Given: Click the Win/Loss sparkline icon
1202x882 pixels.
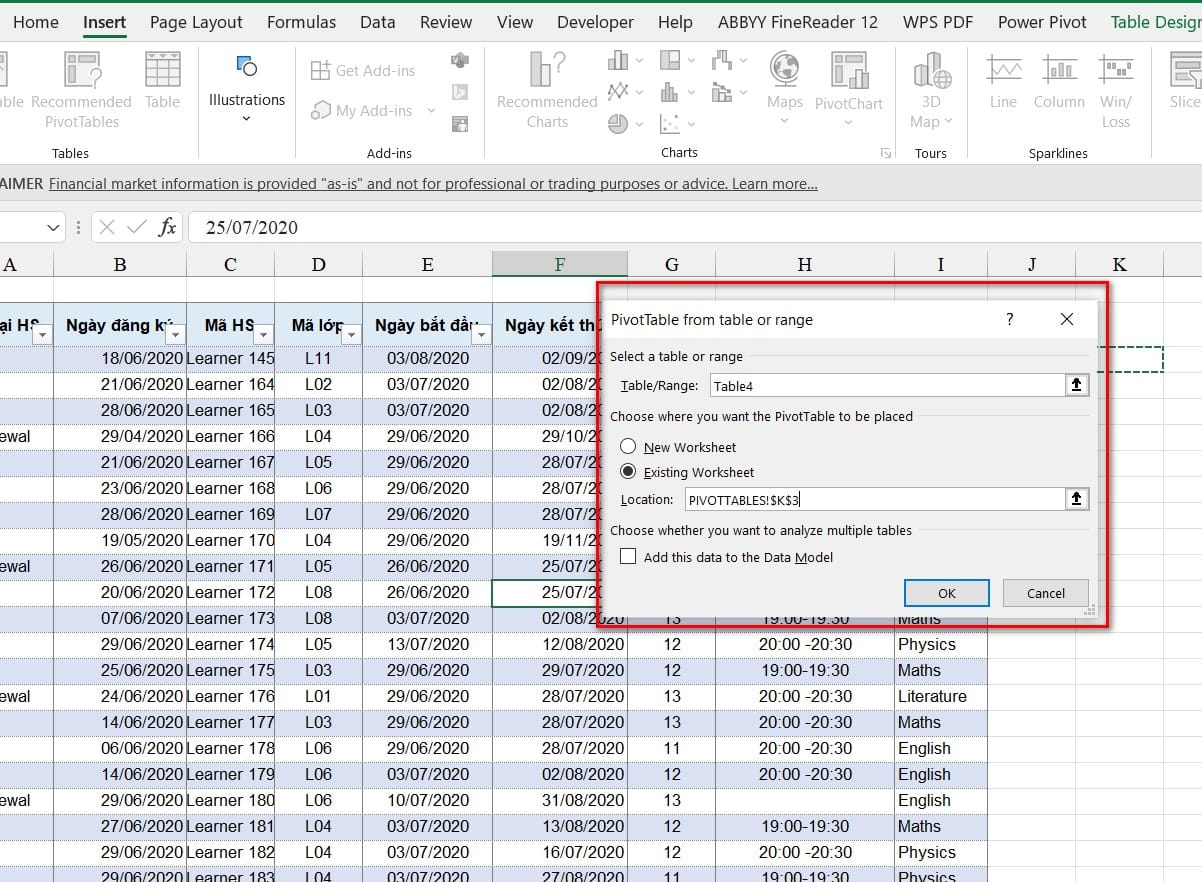Looking at the screenshot, I should pyautogui.click(x=1115, y=69).
